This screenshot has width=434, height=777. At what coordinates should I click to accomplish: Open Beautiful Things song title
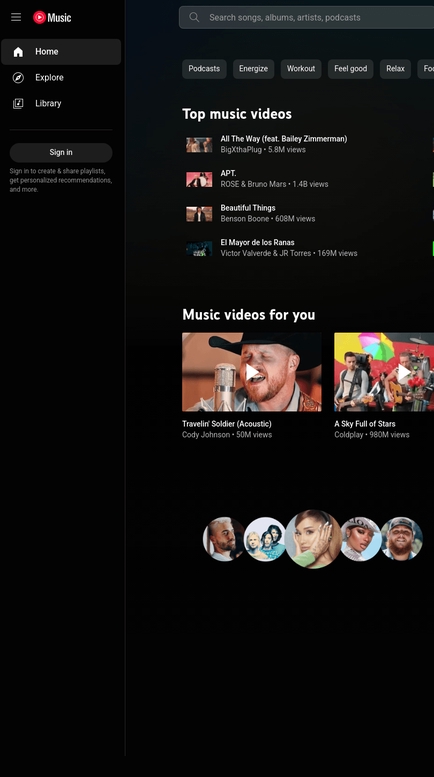click(248, 208)
